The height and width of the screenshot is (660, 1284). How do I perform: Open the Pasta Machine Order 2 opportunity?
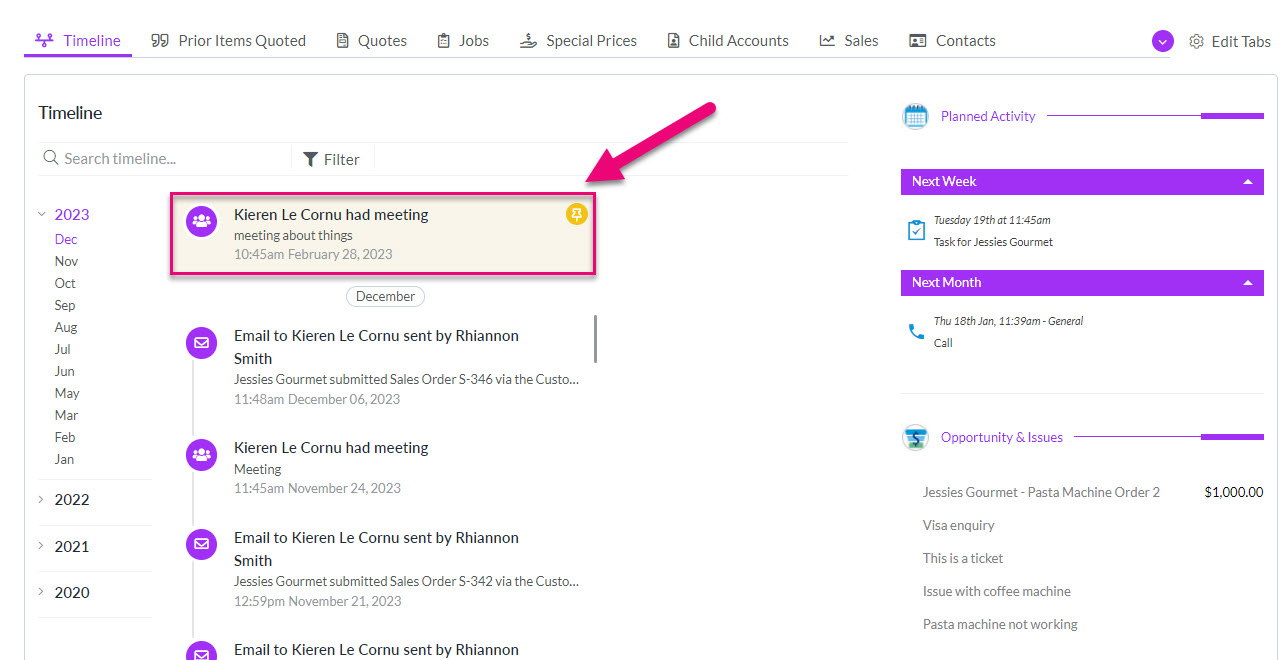(1040, 492)
